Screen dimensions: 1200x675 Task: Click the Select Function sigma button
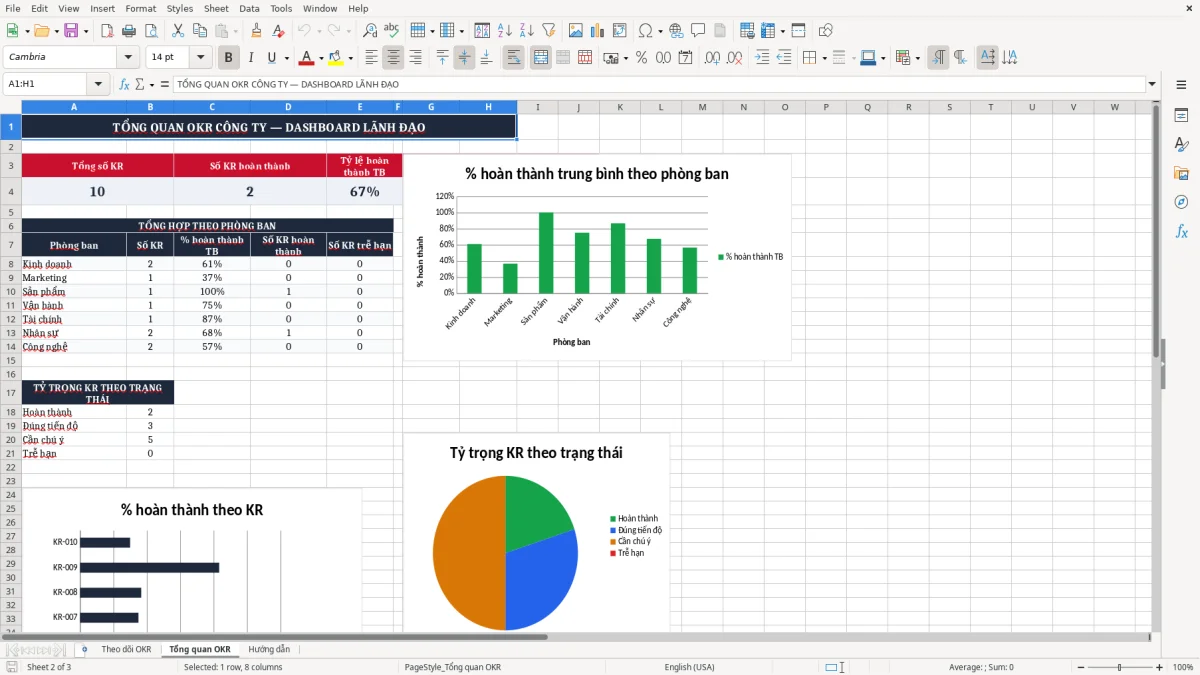coord(139,84)
